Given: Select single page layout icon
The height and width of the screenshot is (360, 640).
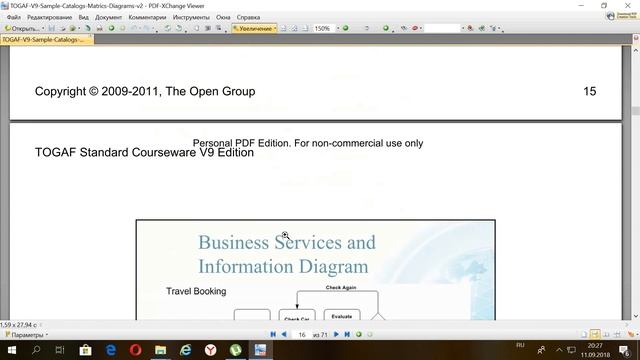Looking at the screenshot, I should (x=584, y=335).
